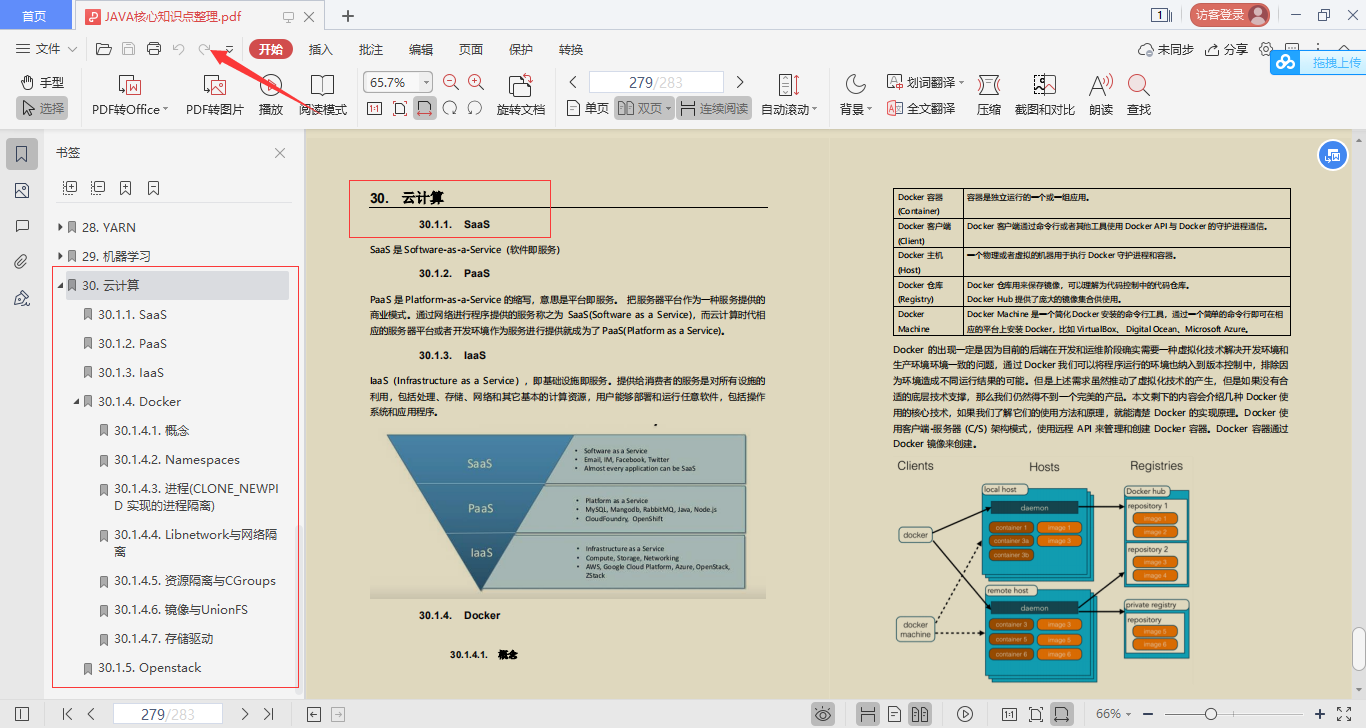Click 全文翻译 full text translation

pyautogui.click(x=920, y=108)
